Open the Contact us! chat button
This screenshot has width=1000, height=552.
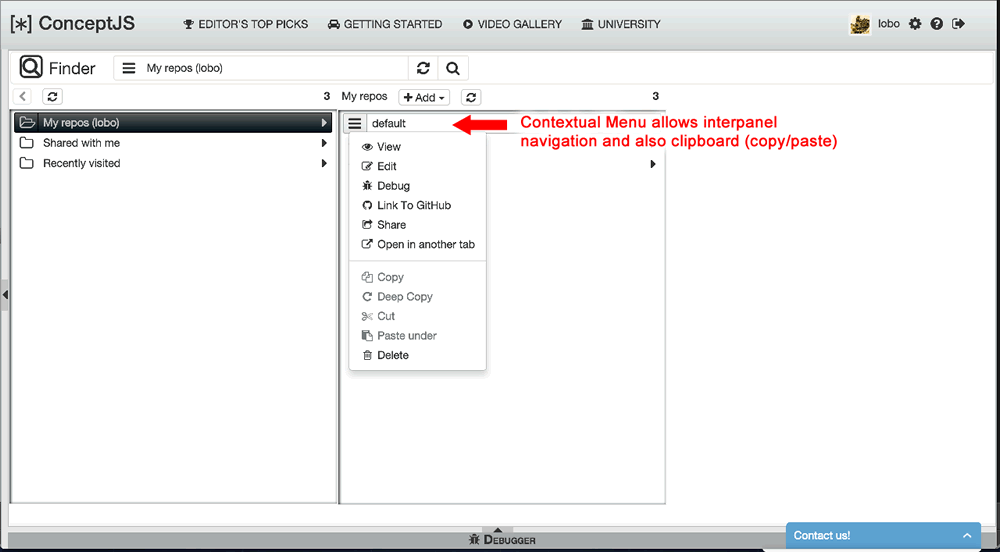click(x=883, y=536)
